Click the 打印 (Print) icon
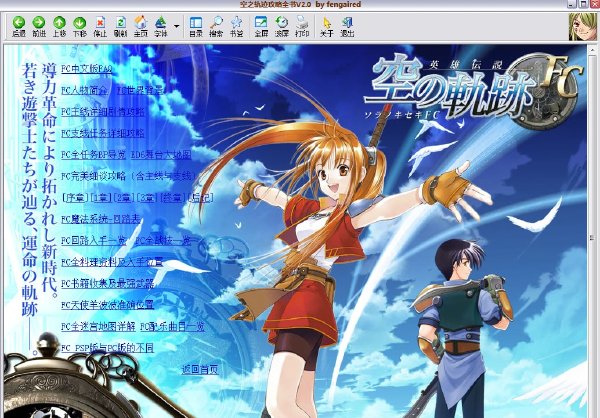 click(x=302, y=26)
